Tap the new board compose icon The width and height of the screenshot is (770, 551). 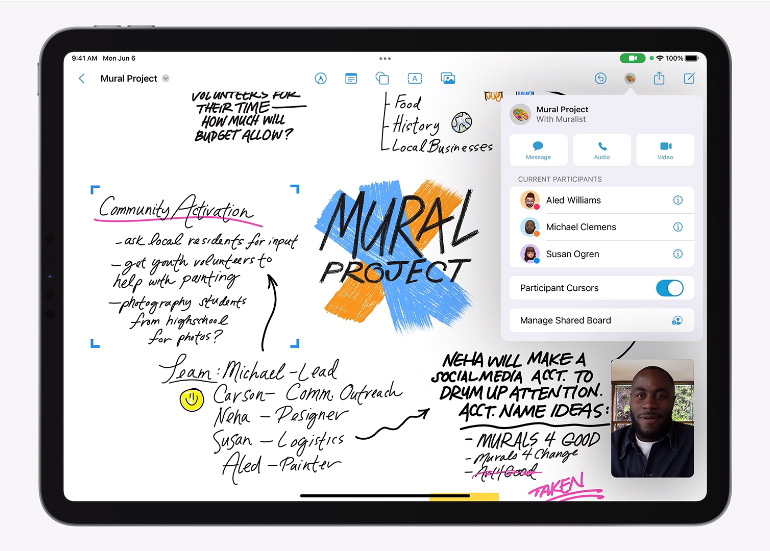tap(689, 78)
